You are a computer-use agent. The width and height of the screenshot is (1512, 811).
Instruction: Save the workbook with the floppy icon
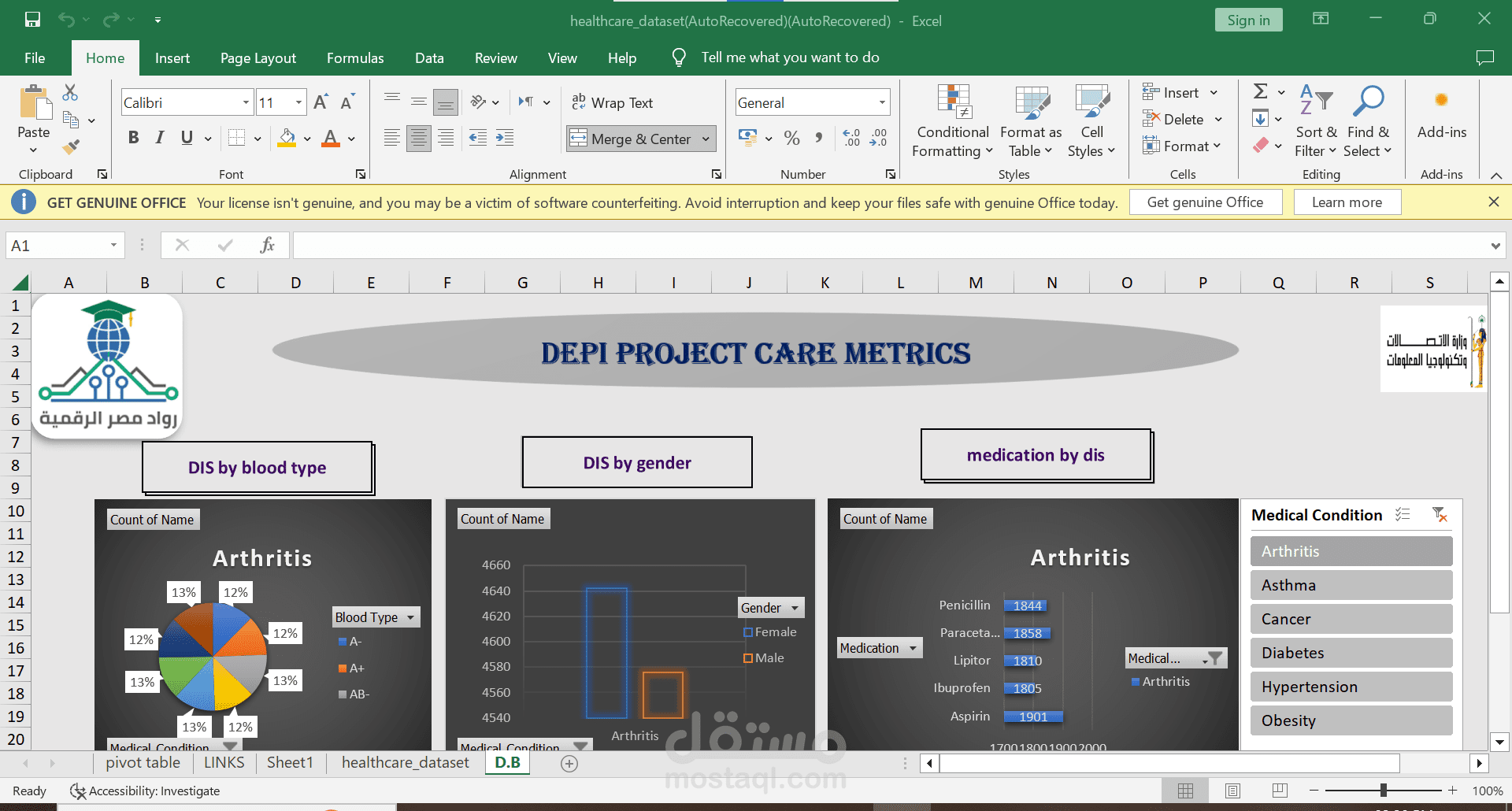click(32, 20)
